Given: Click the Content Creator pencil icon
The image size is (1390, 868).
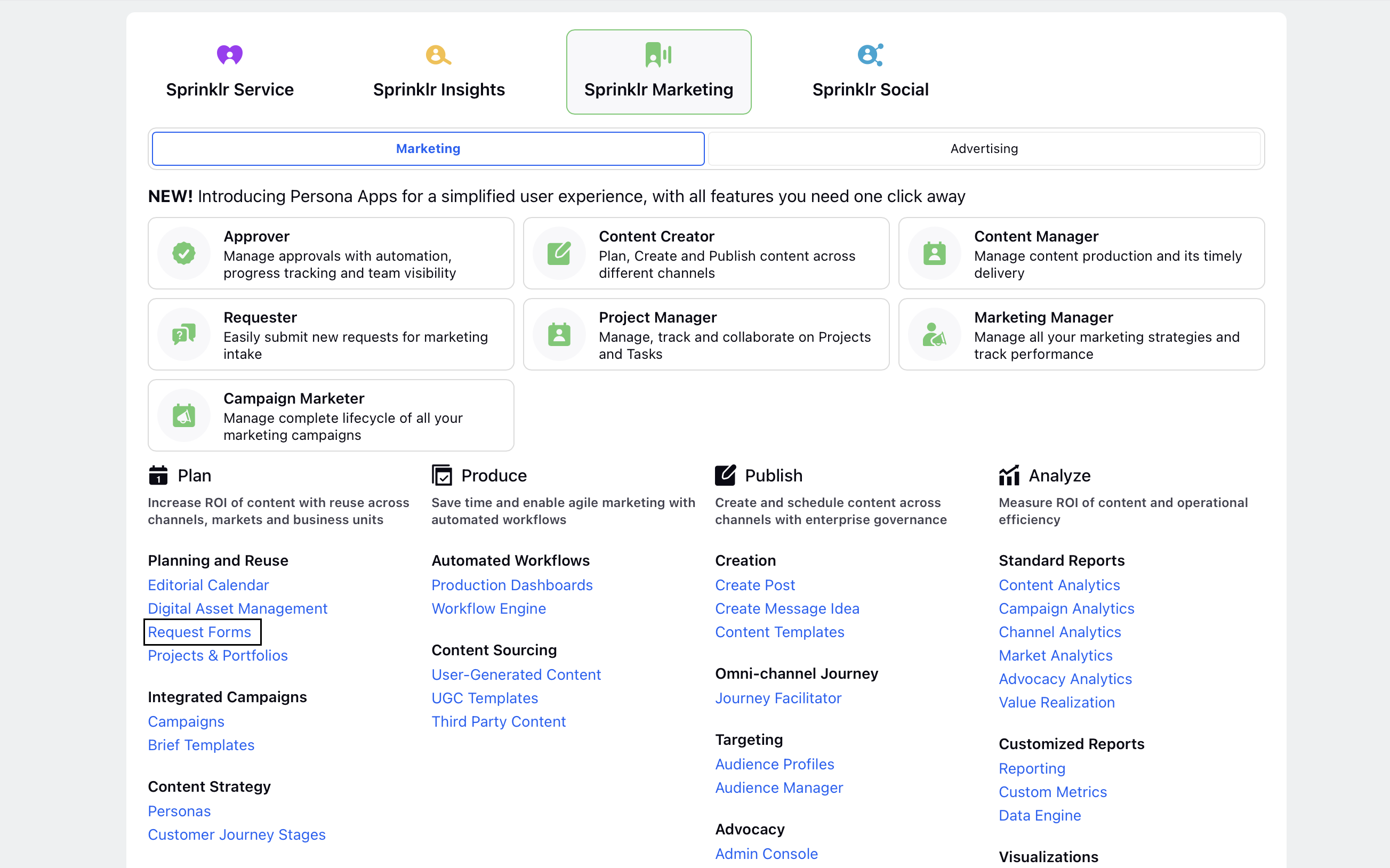Looking at the screenshot, I should pyautogui.click(x=559, y=253).
